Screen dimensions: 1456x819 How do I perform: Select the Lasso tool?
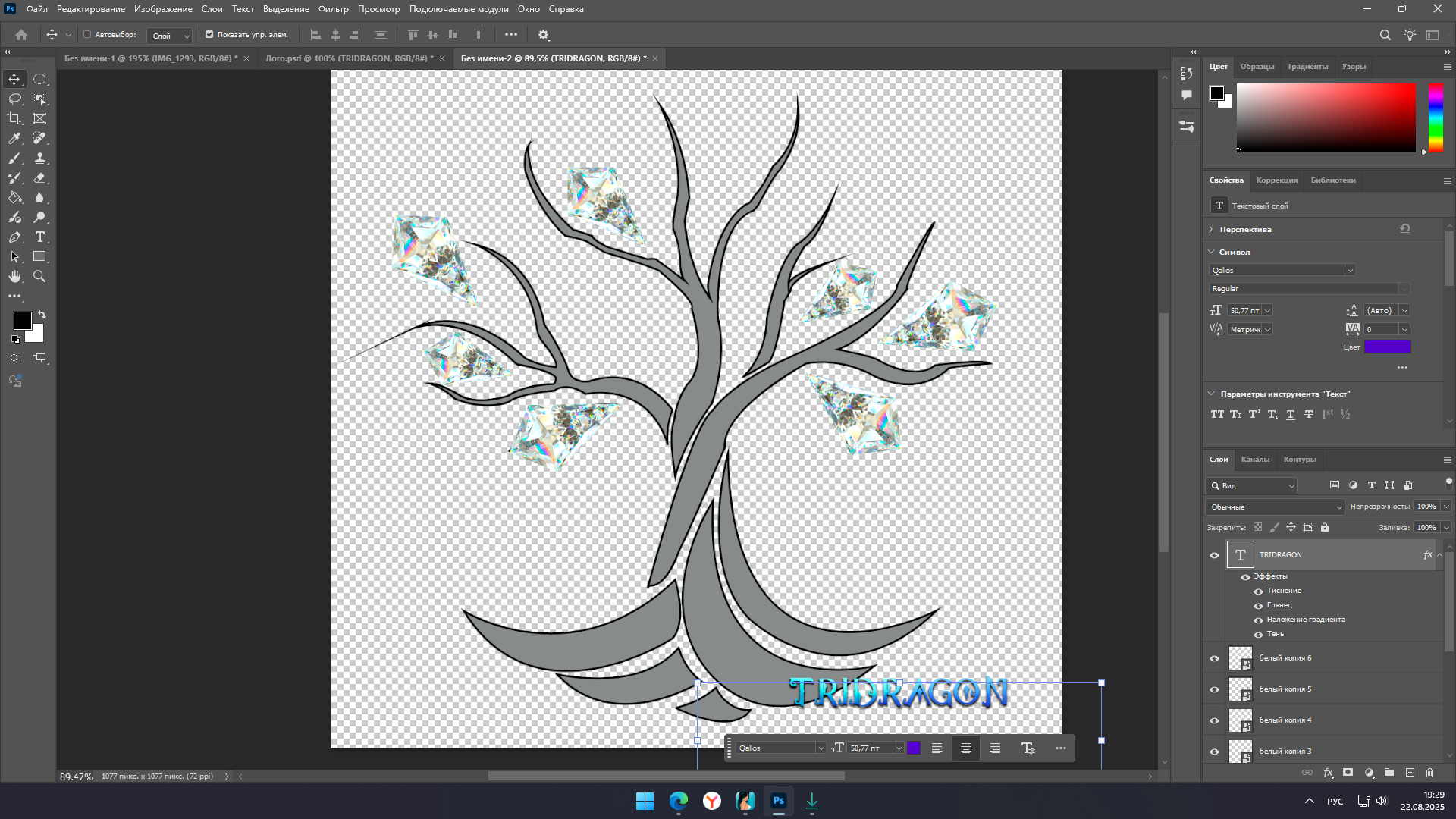coord(14,99)
